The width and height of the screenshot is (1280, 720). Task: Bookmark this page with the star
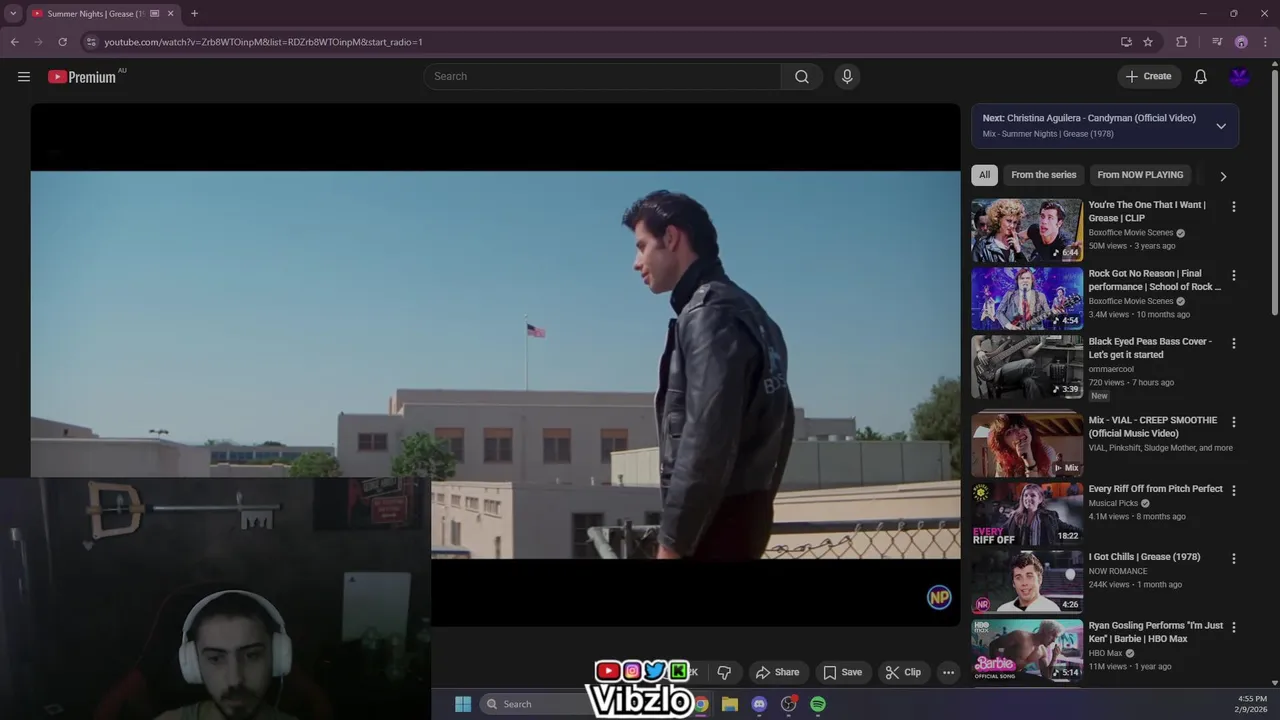(1148, 42)
